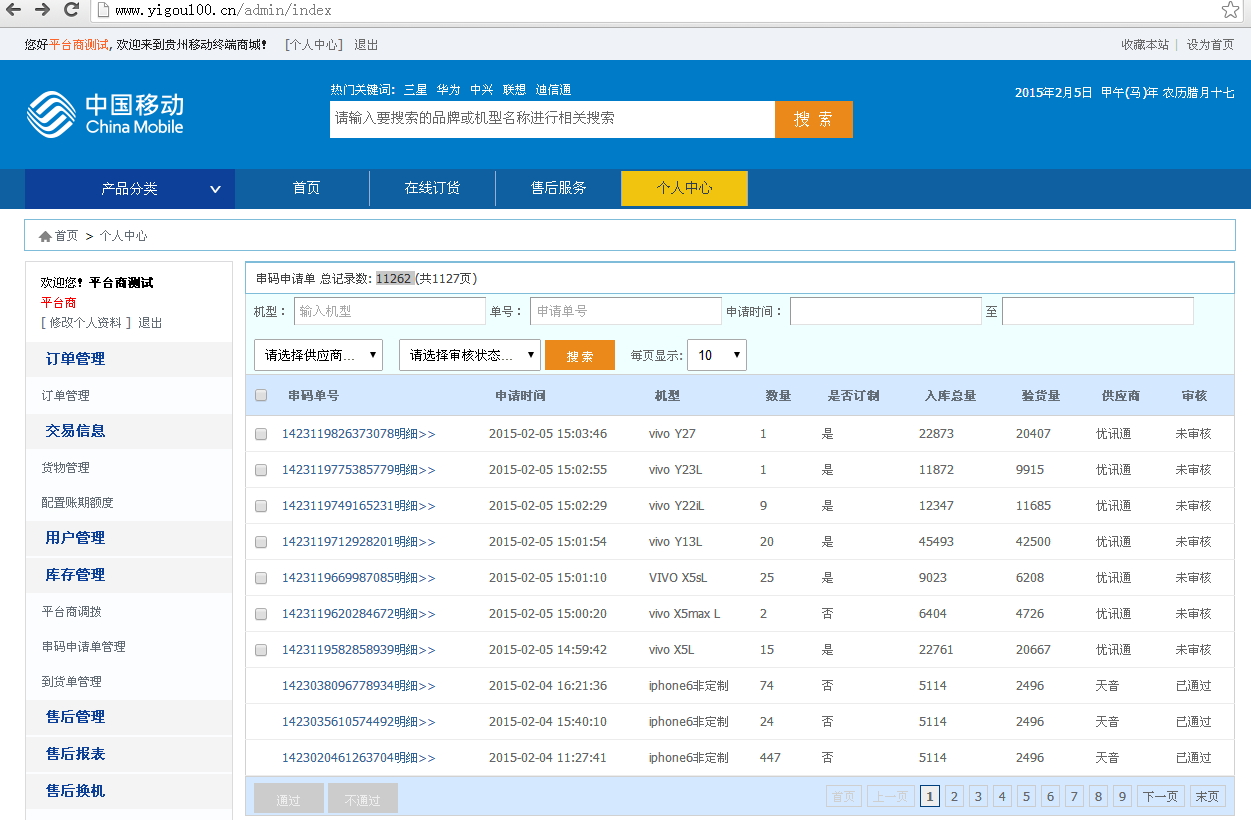Click the 末页 last page button

[1207, 797]
